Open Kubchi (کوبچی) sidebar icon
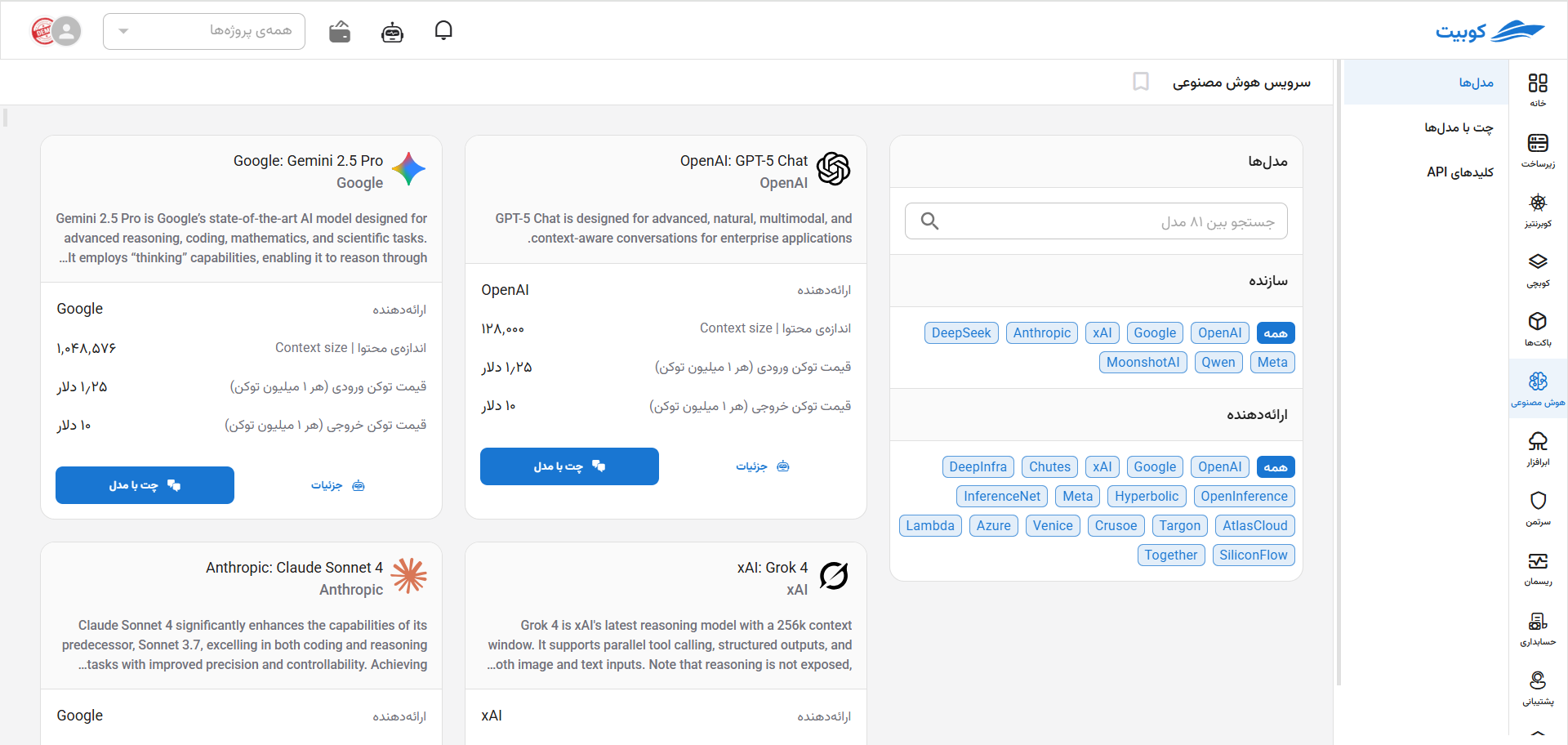The width and height of the screenshot is (1568, 745). point(1538,269)
